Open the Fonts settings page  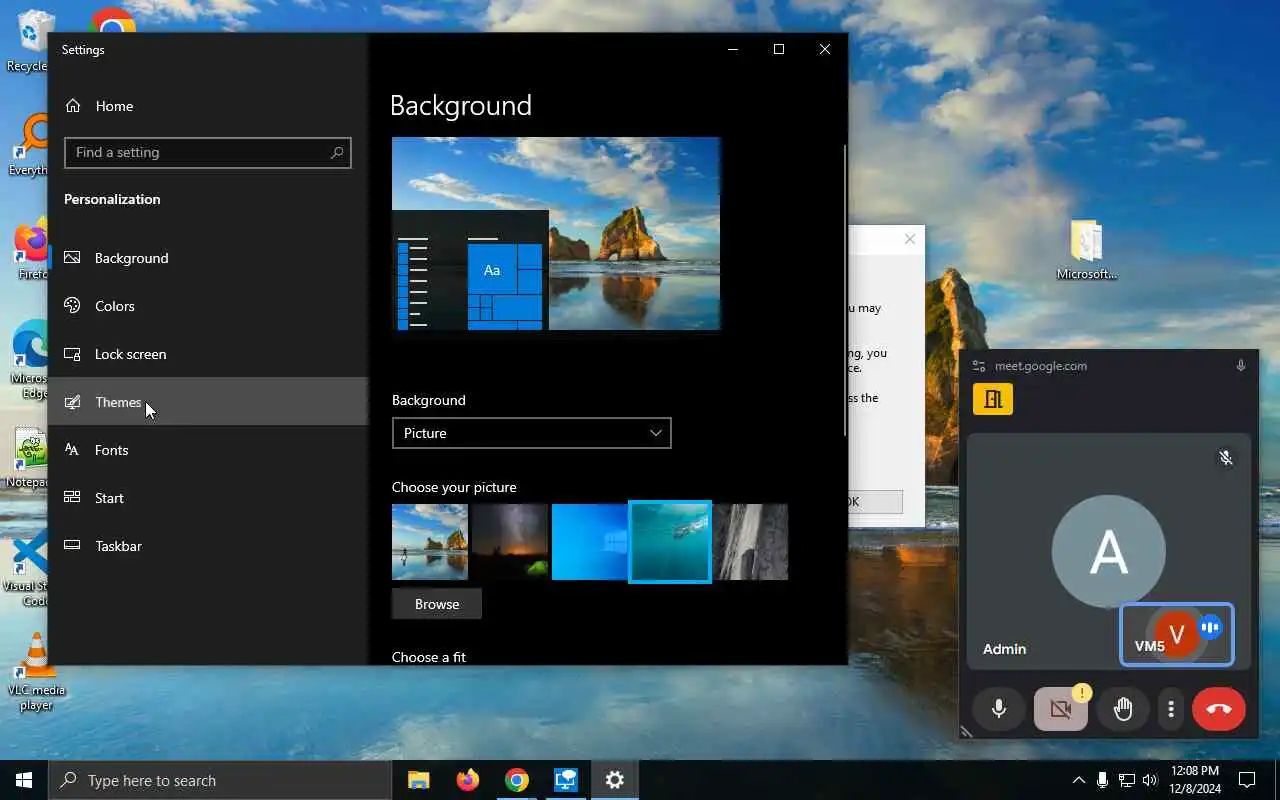tap(208, 450)
